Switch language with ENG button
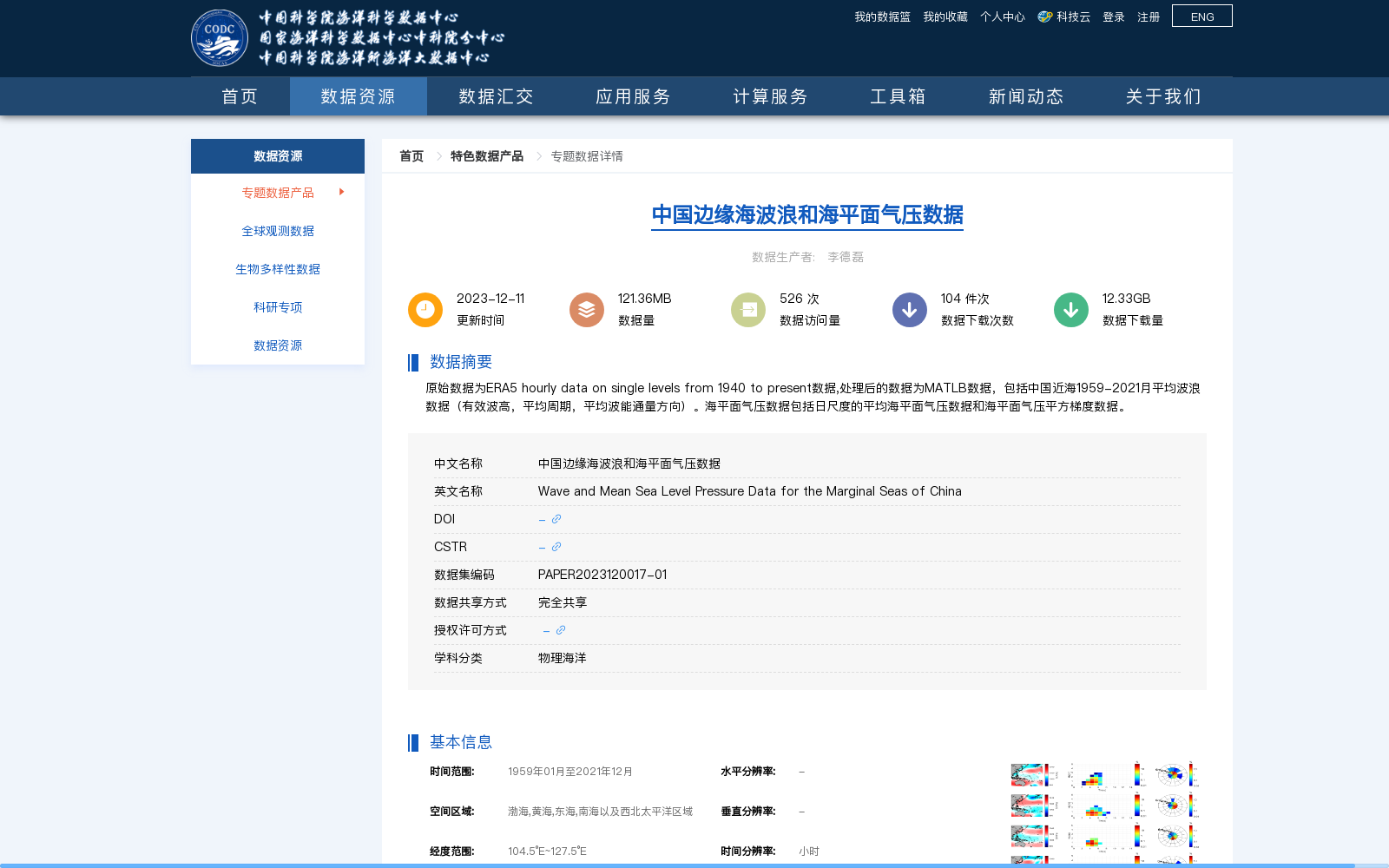 coord(1202,16)
